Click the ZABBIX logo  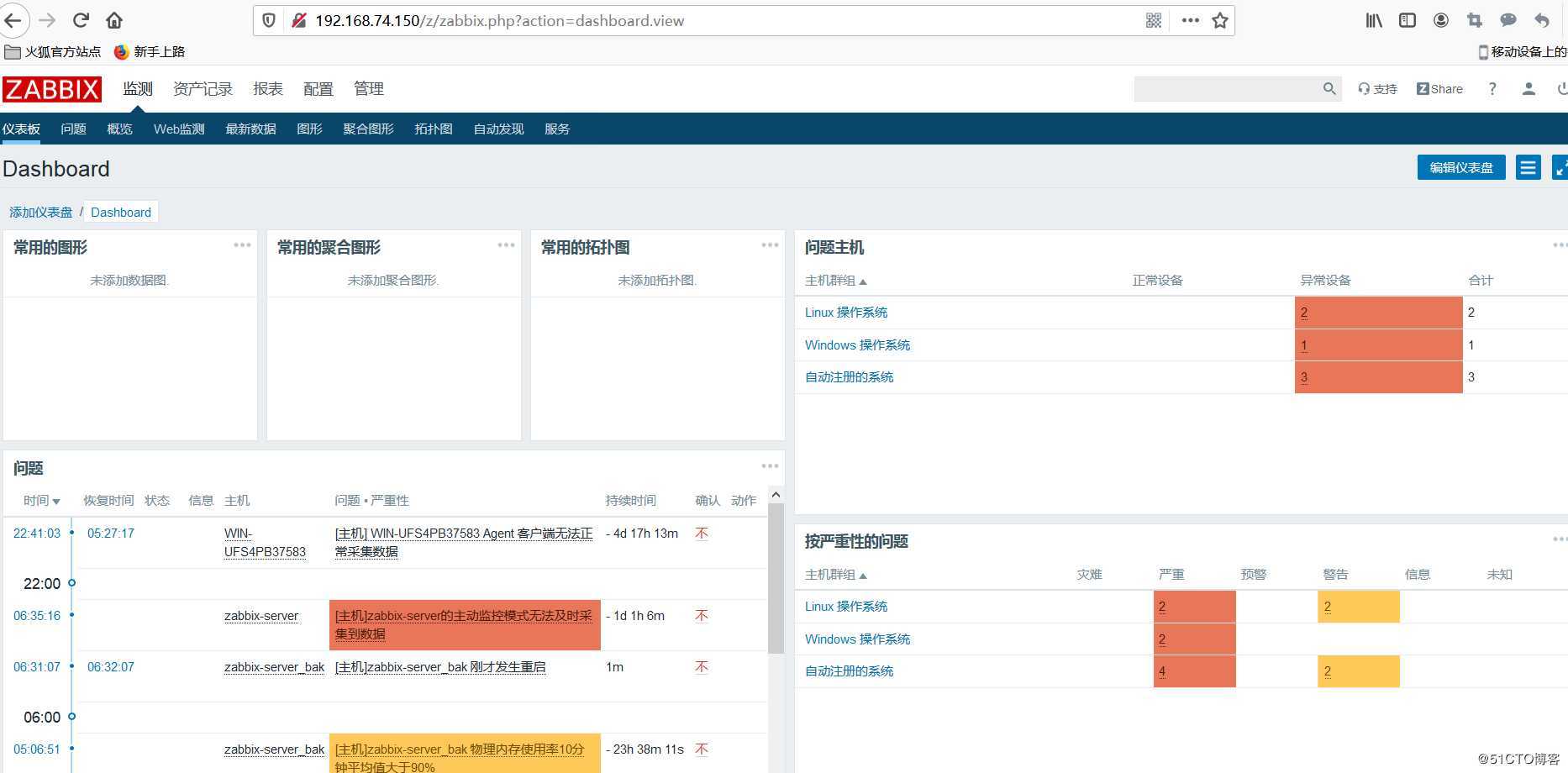pyautogui.click(x=52, y=89)
